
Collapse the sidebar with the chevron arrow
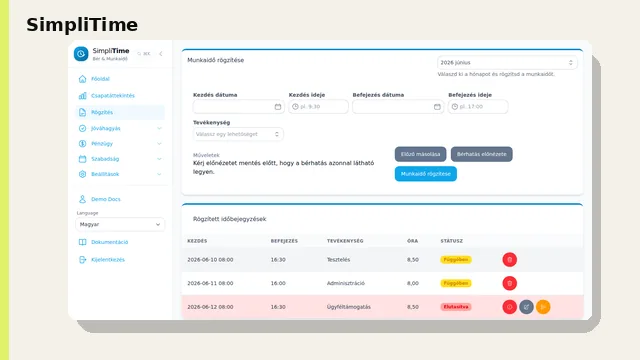pyautogui.click(x=161, y=53)
